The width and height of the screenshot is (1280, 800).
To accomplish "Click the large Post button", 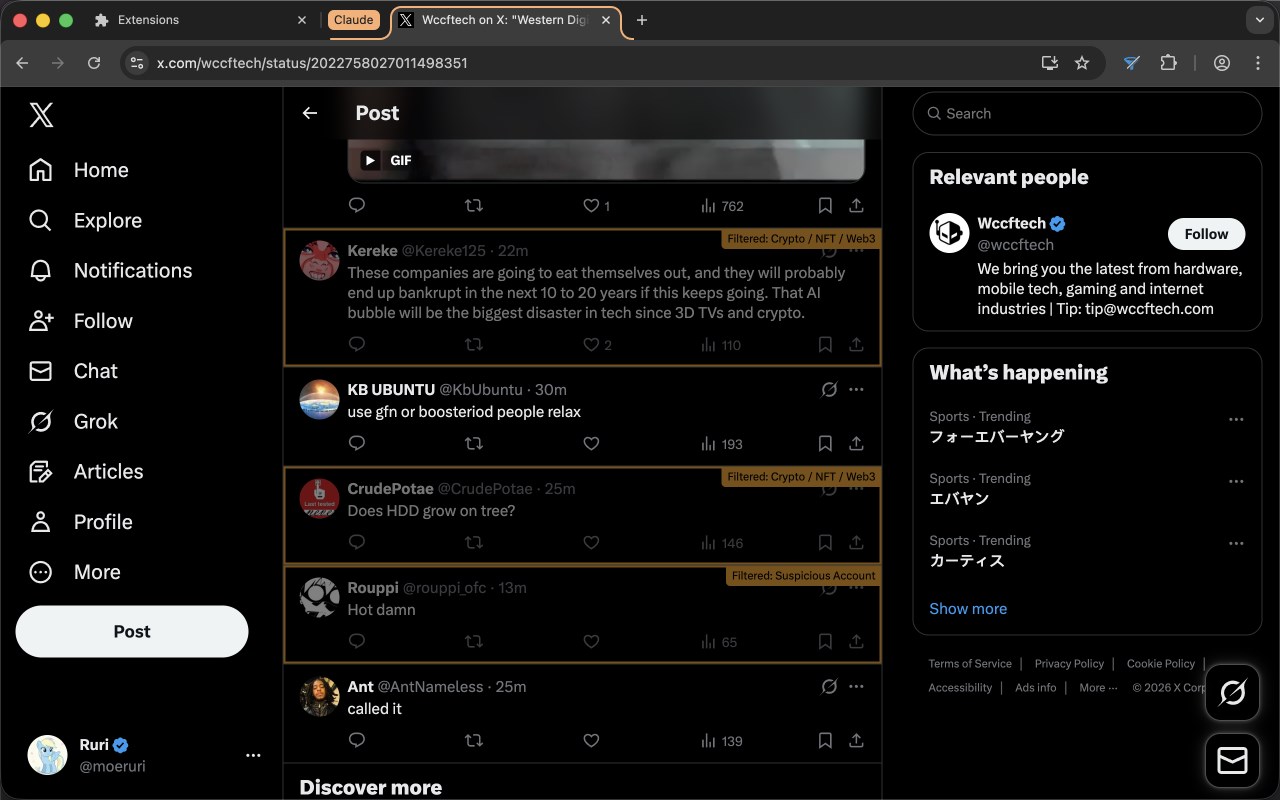I will (132, 631).
